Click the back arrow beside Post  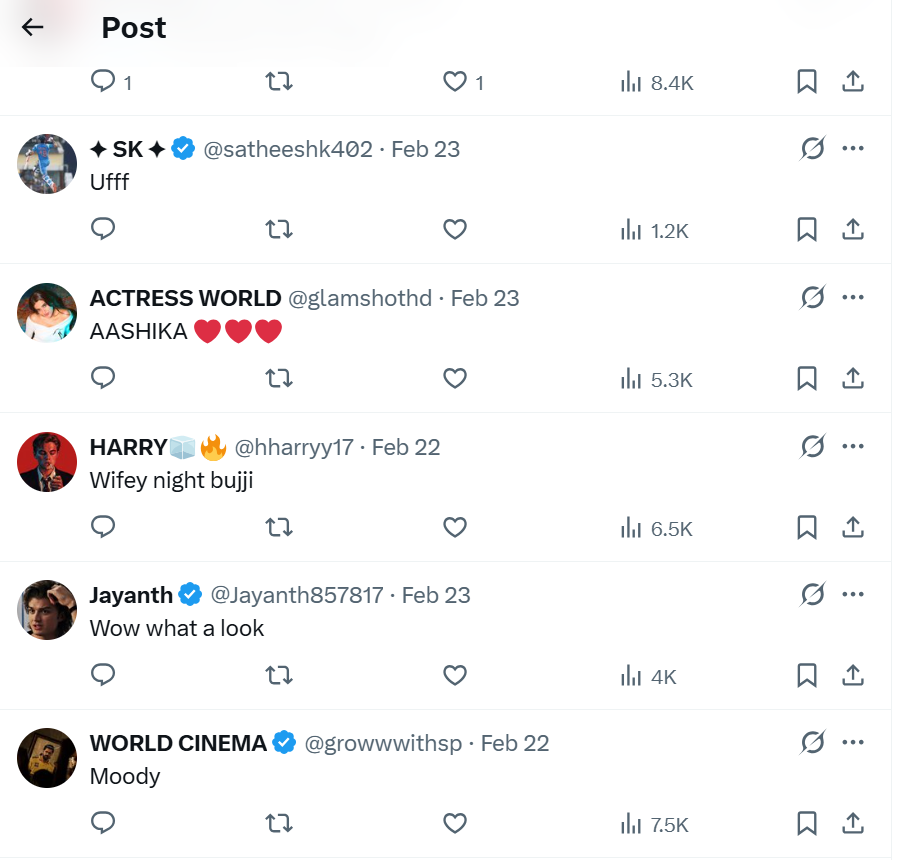33,28
